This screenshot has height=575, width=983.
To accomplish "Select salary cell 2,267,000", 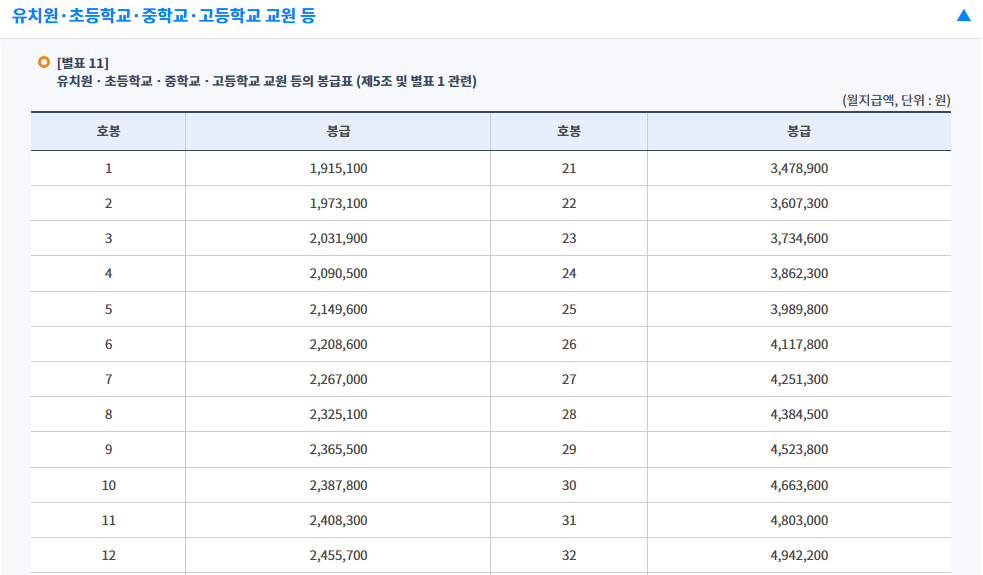I will click(x=339, y=379).
